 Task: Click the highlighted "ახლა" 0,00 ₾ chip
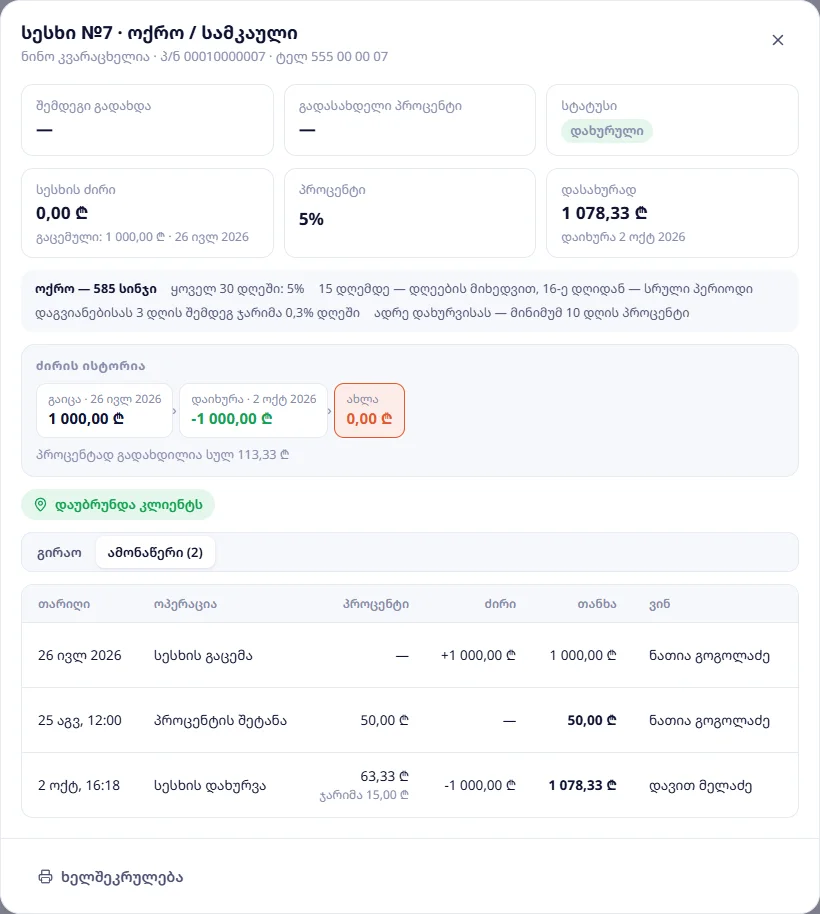[x=369, y=410]
